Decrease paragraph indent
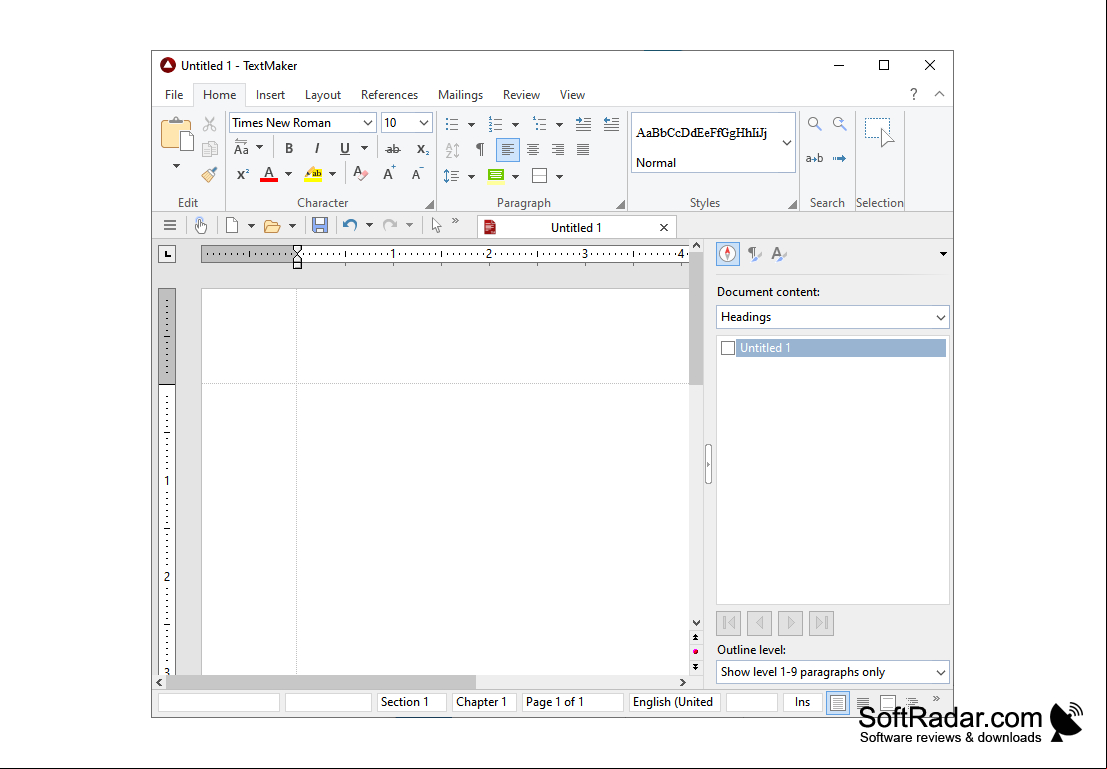The image size is (1107, 769). [611, 124]
